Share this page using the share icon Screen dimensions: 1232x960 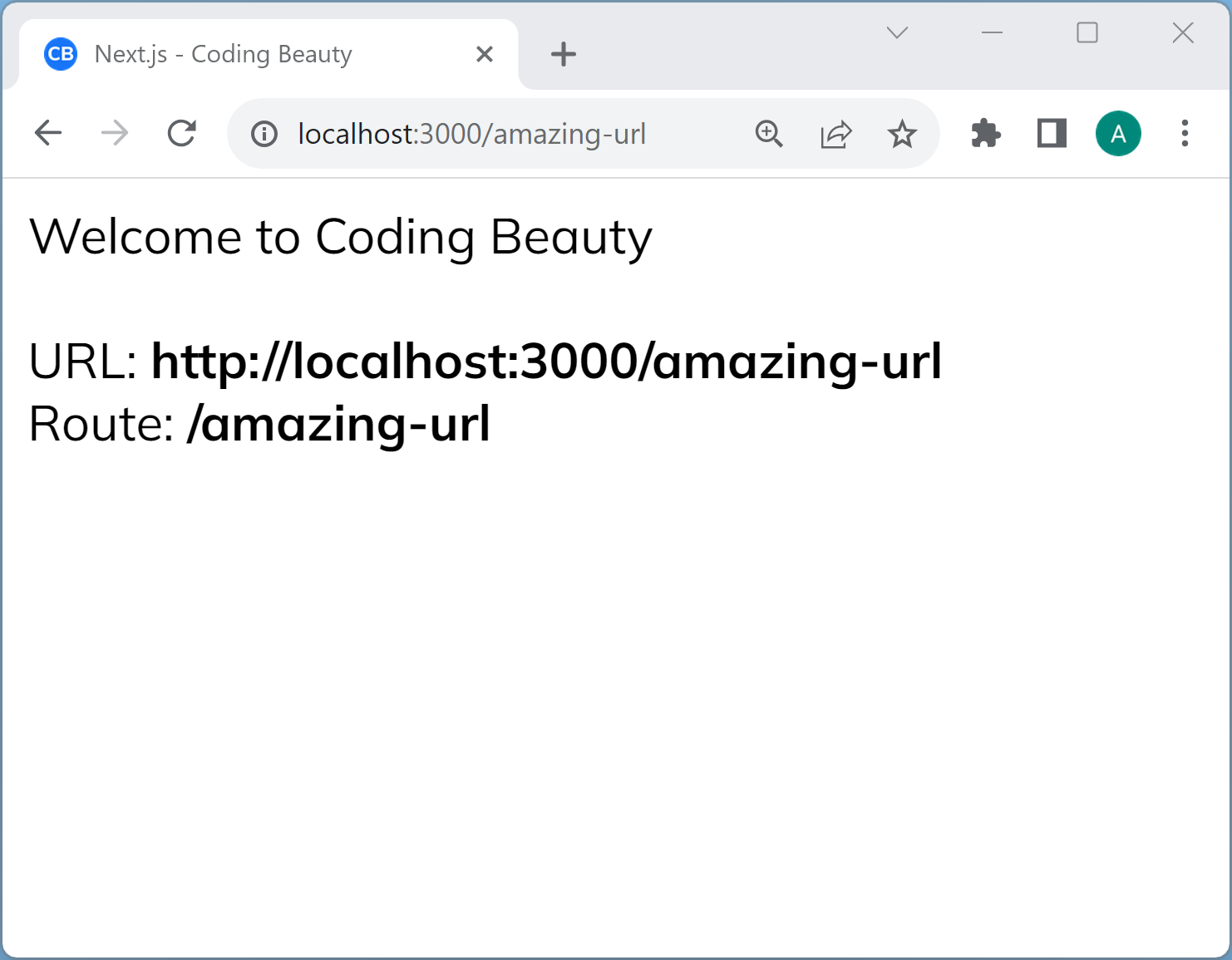pos(835,134)
